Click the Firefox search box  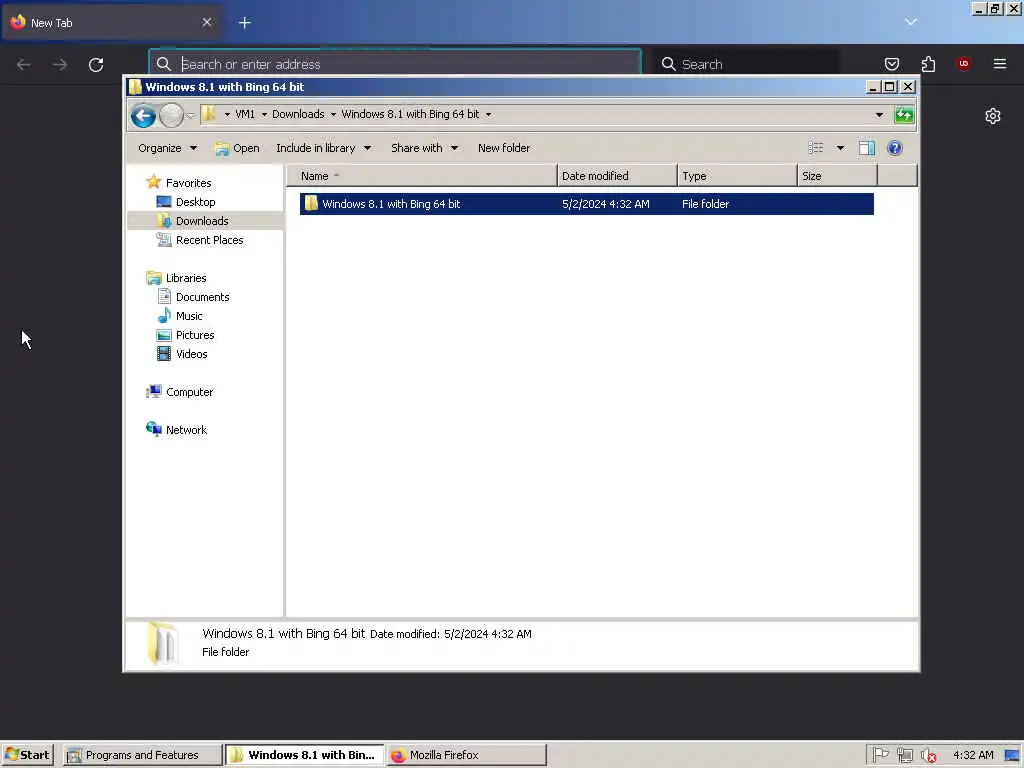coord(746,64)
